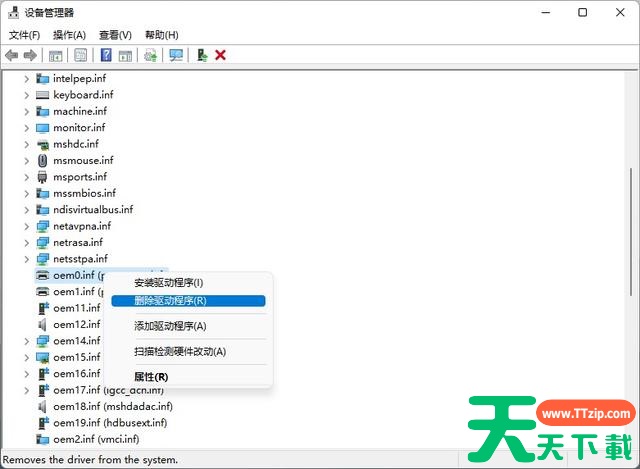Screen dimensions: 640x469
Task: Click the speaker icon beside oem18.inf
Action: pyautogui.click(x=42, y=407)
